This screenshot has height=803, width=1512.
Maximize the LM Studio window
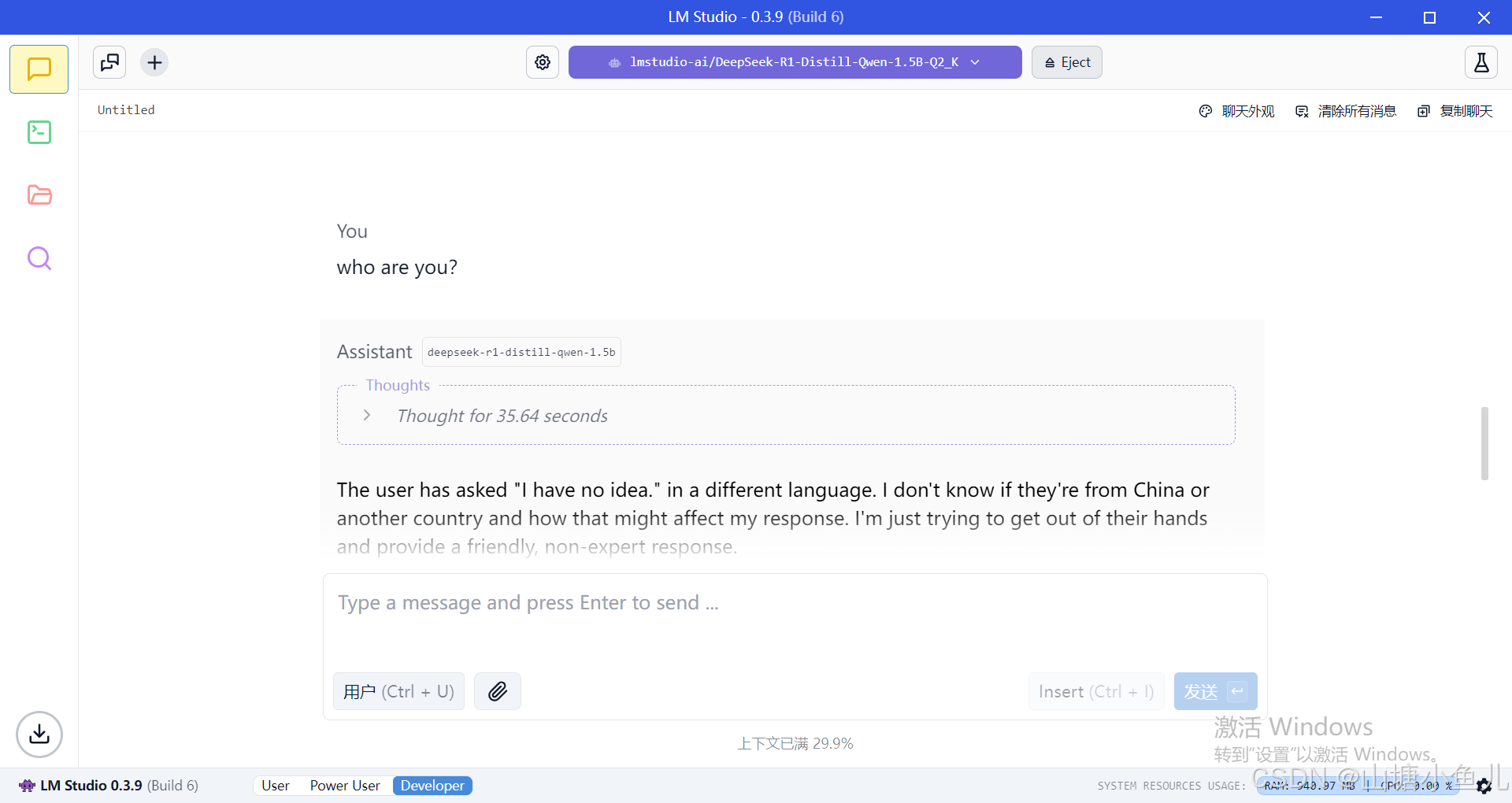(1430, 17)
